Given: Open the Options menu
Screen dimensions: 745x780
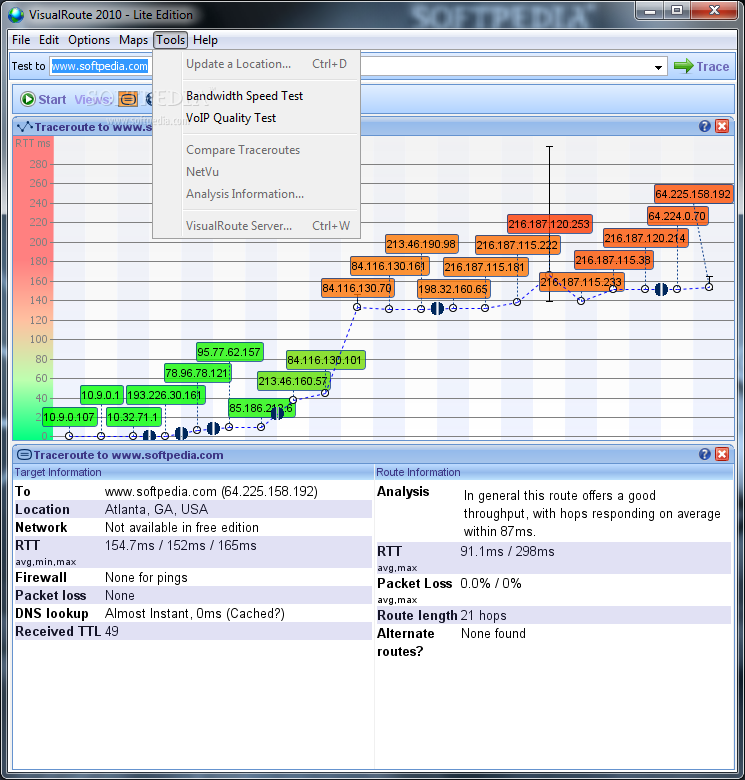Looking at the screenshot, I should click(x=89, y=40).
